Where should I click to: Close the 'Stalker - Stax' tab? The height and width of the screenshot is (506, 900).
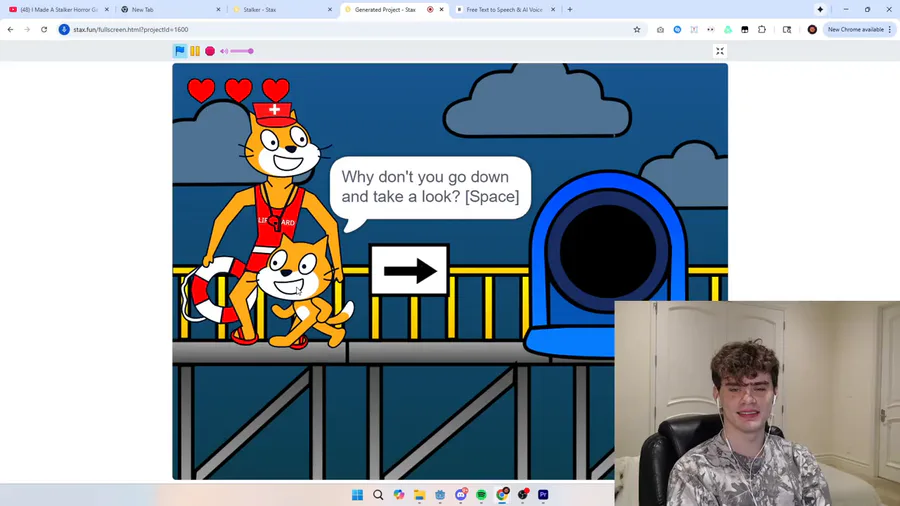click(329, 9)
